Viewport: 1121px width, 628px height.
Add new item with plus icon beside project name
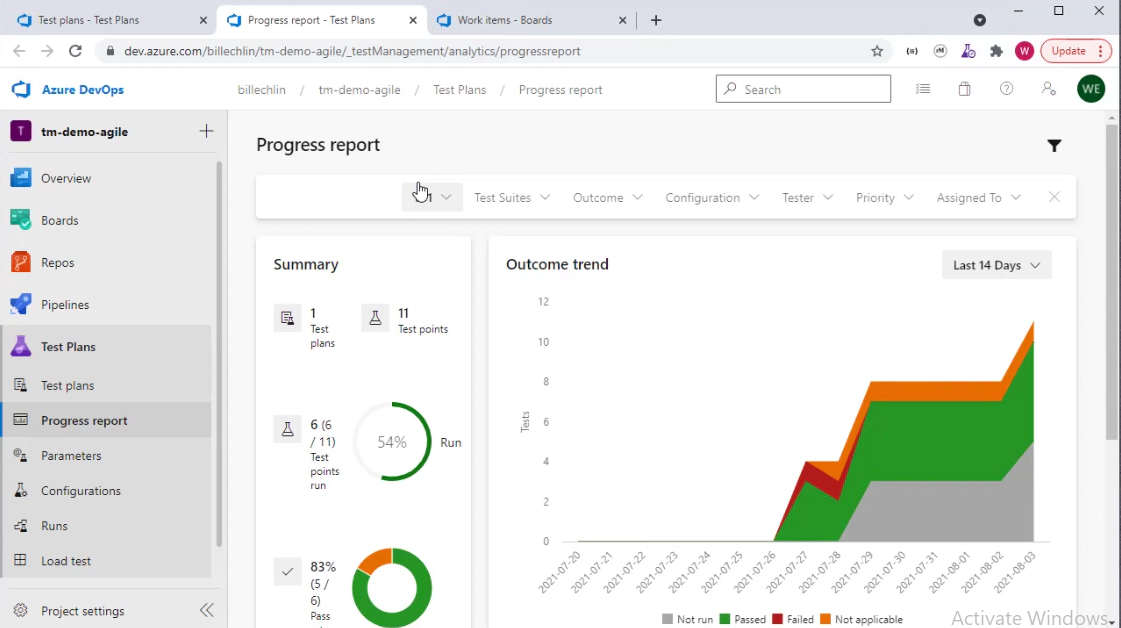pos(206,131)
